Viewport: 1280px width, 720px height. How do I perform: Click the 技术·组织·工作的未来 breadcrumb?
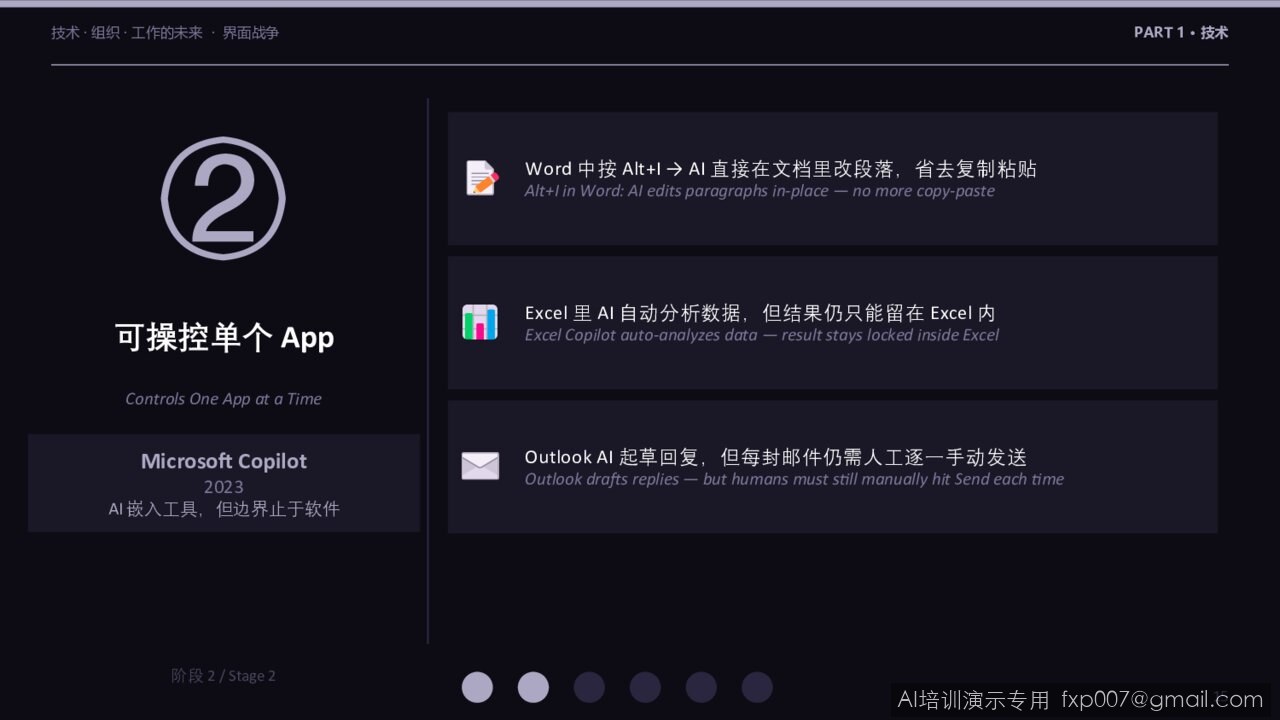point(127,32)
